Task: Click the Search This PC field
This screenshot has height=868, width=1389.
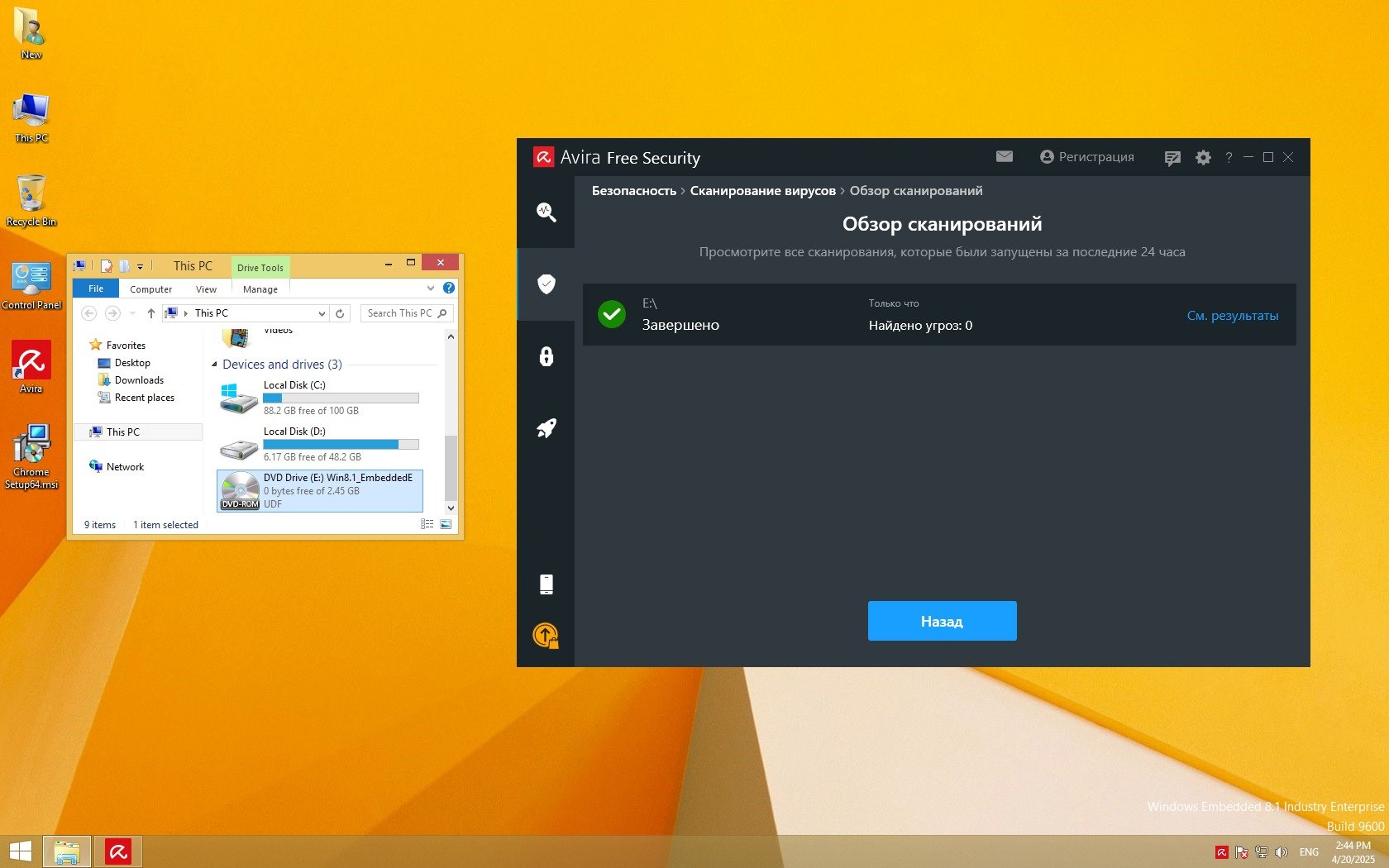Action: [x=400, y=313]
